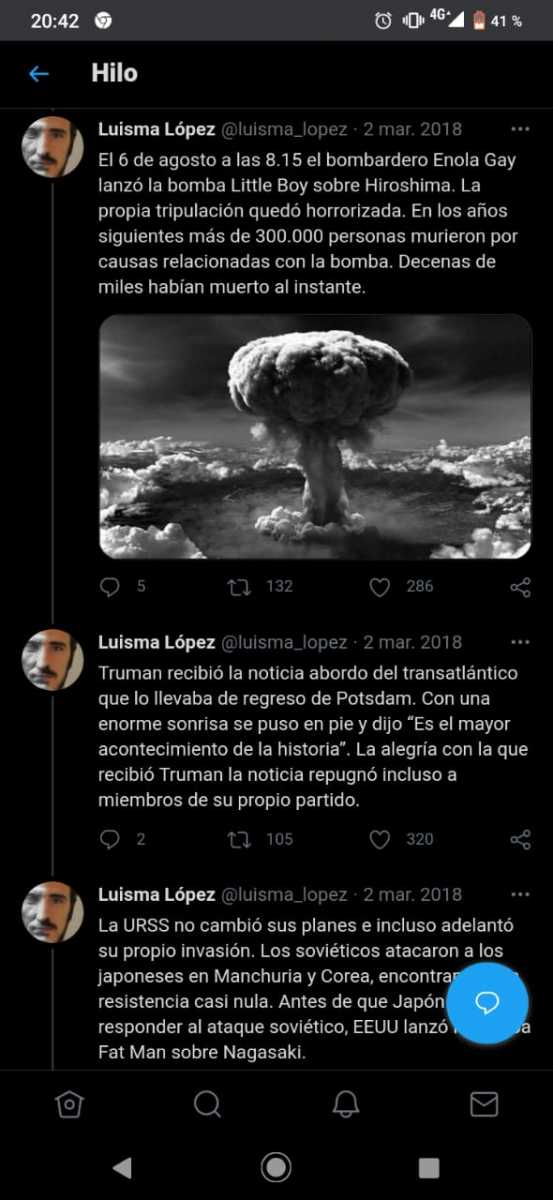The image size is (553, 1200).
Task: Like the Truman tweet with 320 likes
Action: coord(380,840)
